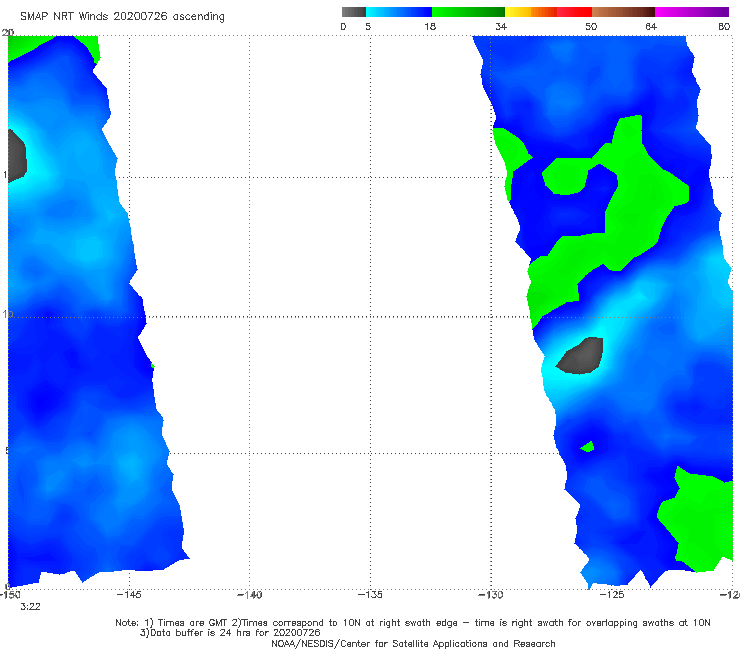Select the gray 0-5 segment of the colorbar

coord(354,12)
